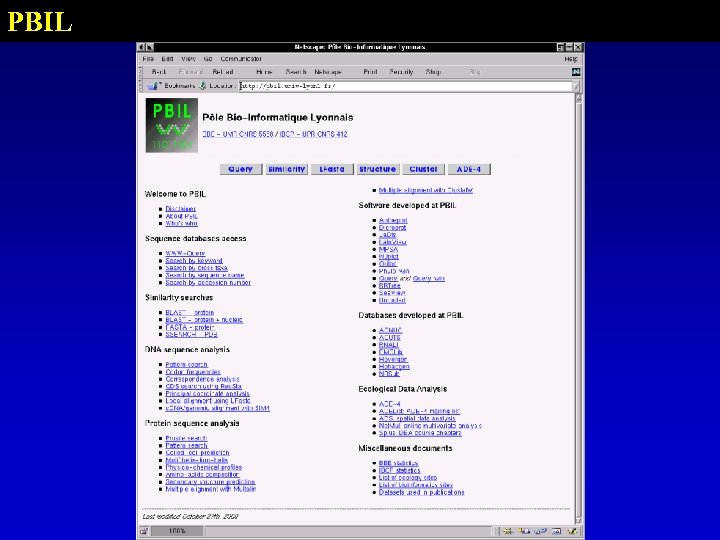The height and width of the screenshot is (540, 720).
Task: Open the ADE-4 link under Ecological Data
Action: (x=389, y=404)
